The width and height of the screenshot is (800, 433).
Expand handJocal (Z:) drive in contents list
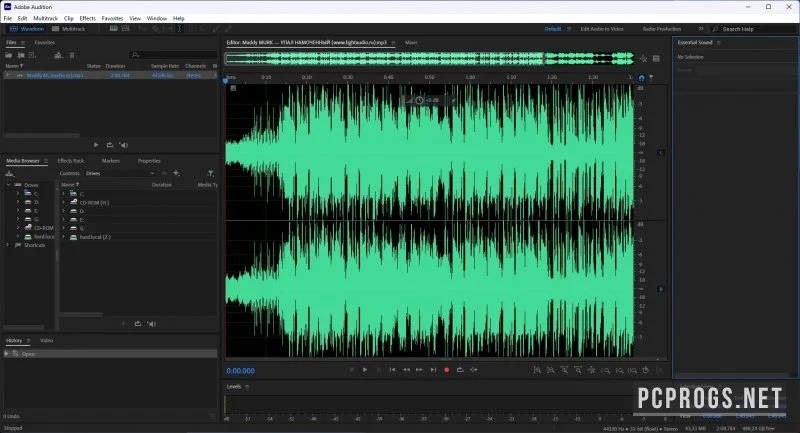(x=63, y=237)
